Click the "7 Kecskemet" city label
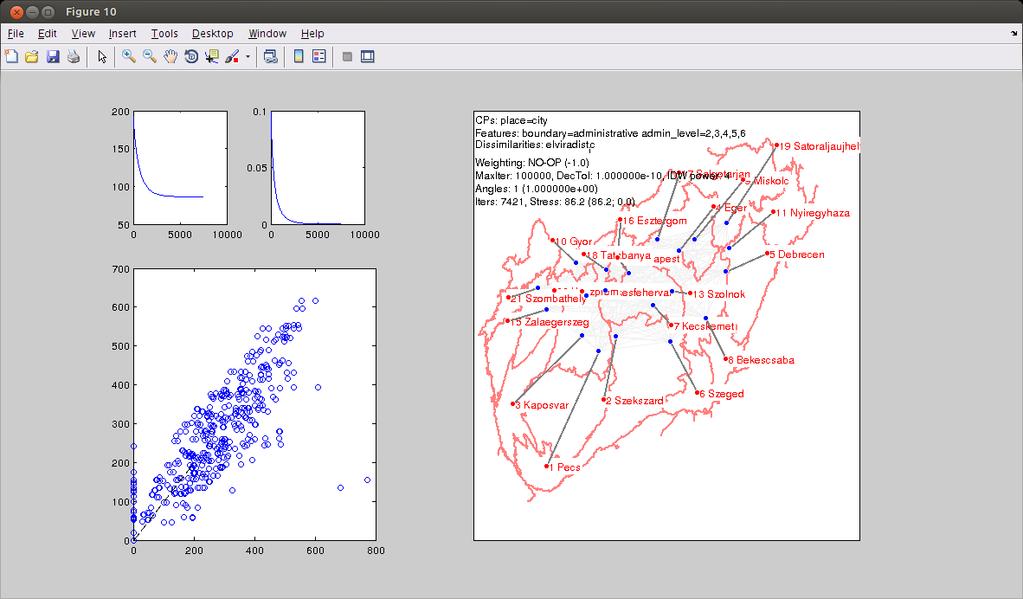1023x599 pixels. tap(705, 326)
